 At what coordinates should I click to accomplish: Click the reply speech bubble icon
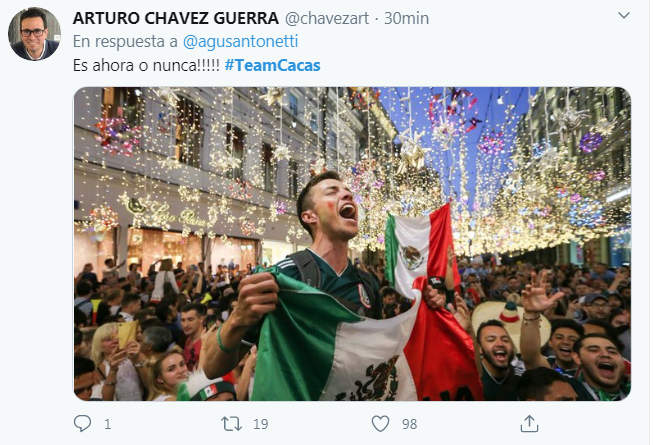[82, 423]
